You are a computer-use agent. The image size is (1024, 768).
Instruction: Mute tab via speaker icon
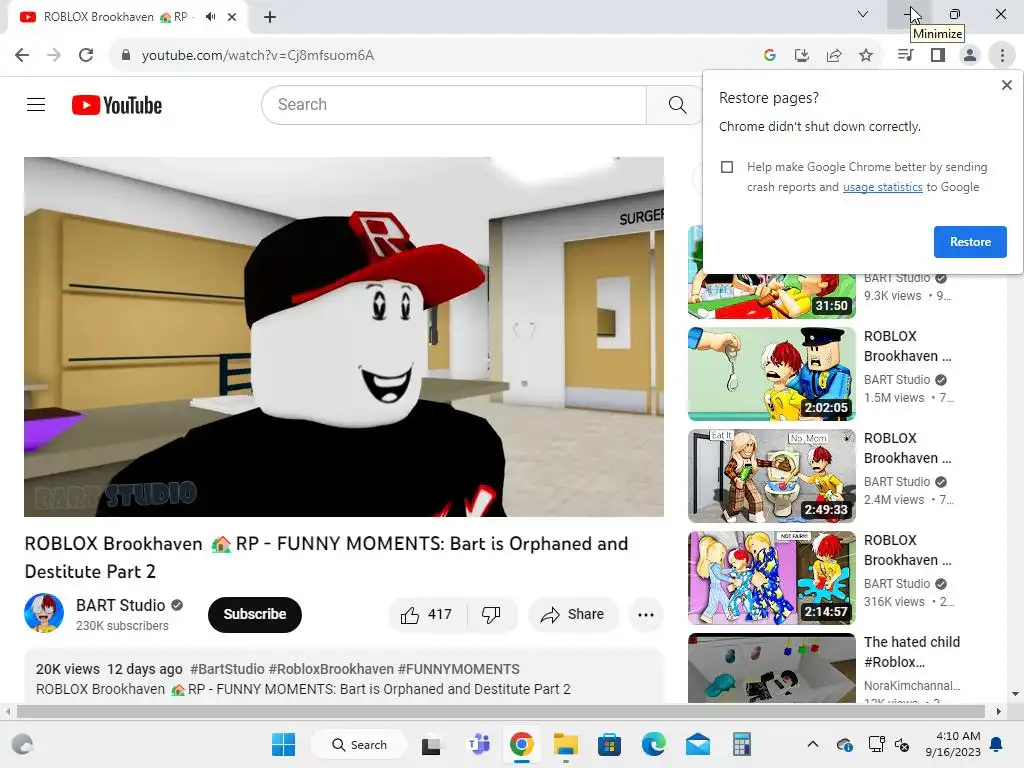point(210,17)
